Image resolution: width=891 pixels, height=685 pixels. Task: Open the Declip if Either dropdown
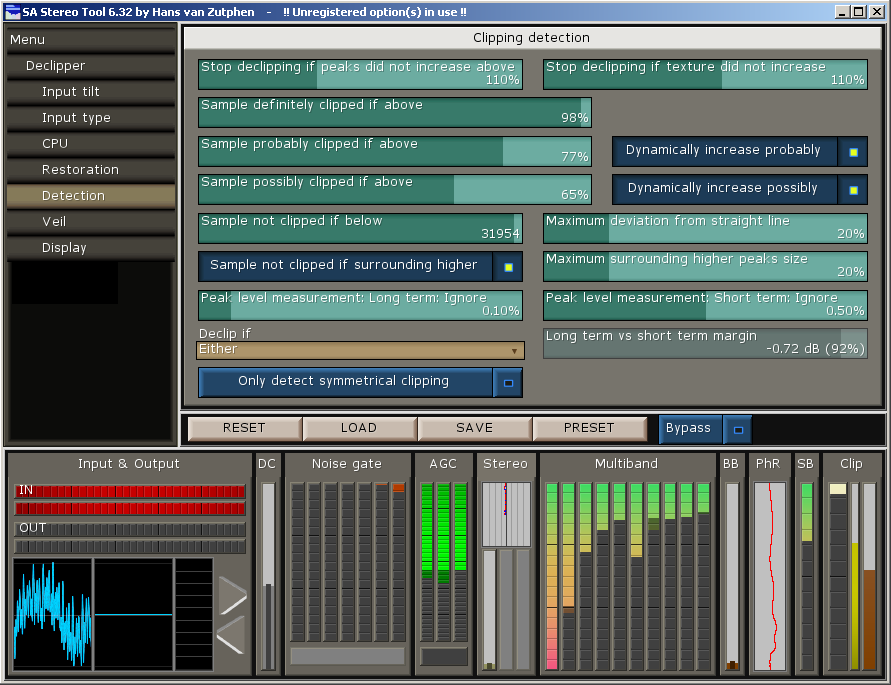(x=360, y=350)
